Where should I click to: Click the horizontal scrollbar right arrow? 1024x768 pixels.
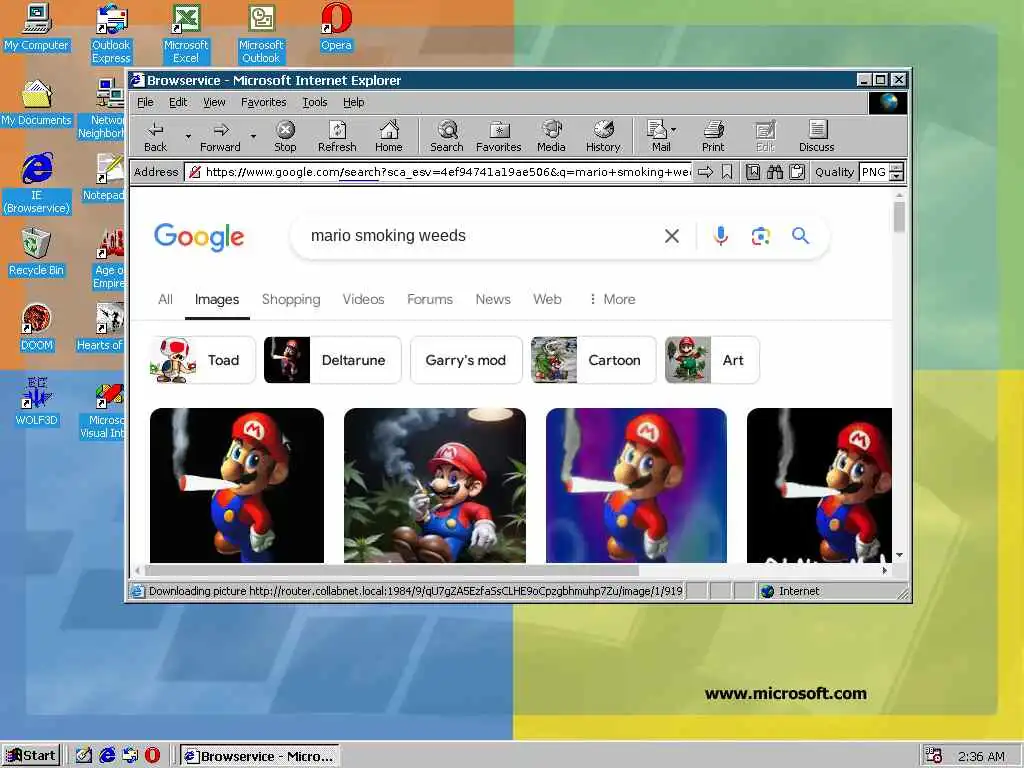[x=885, y=570]
